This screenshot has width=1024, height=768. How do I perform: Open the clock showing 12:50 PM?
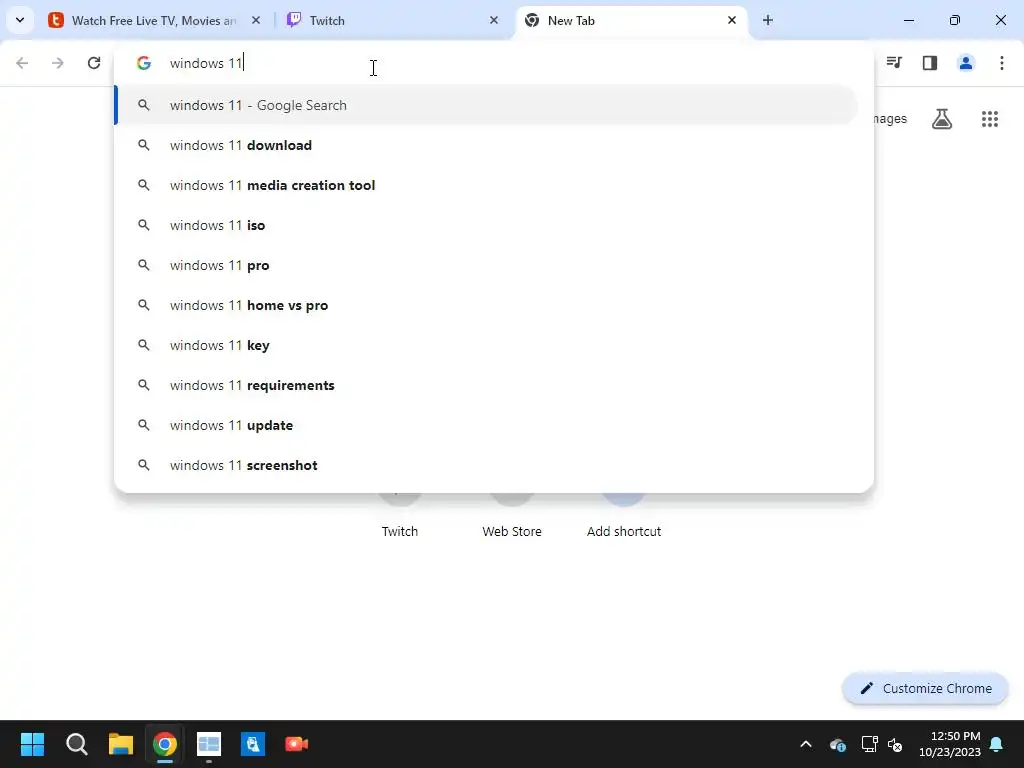pos(950,744)
